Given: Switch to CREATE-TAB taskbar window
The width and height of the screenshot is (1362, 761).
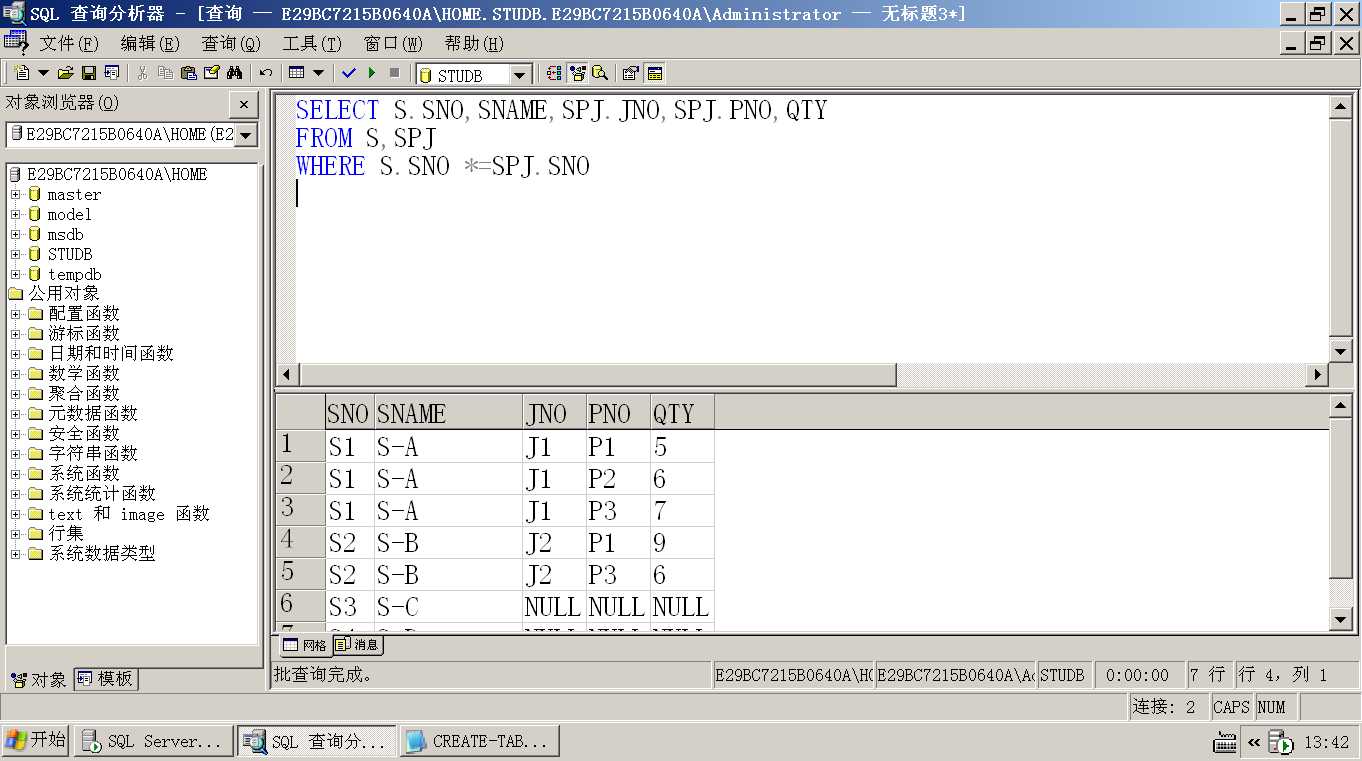Looking at the screenshot, I should coord(480,741).
